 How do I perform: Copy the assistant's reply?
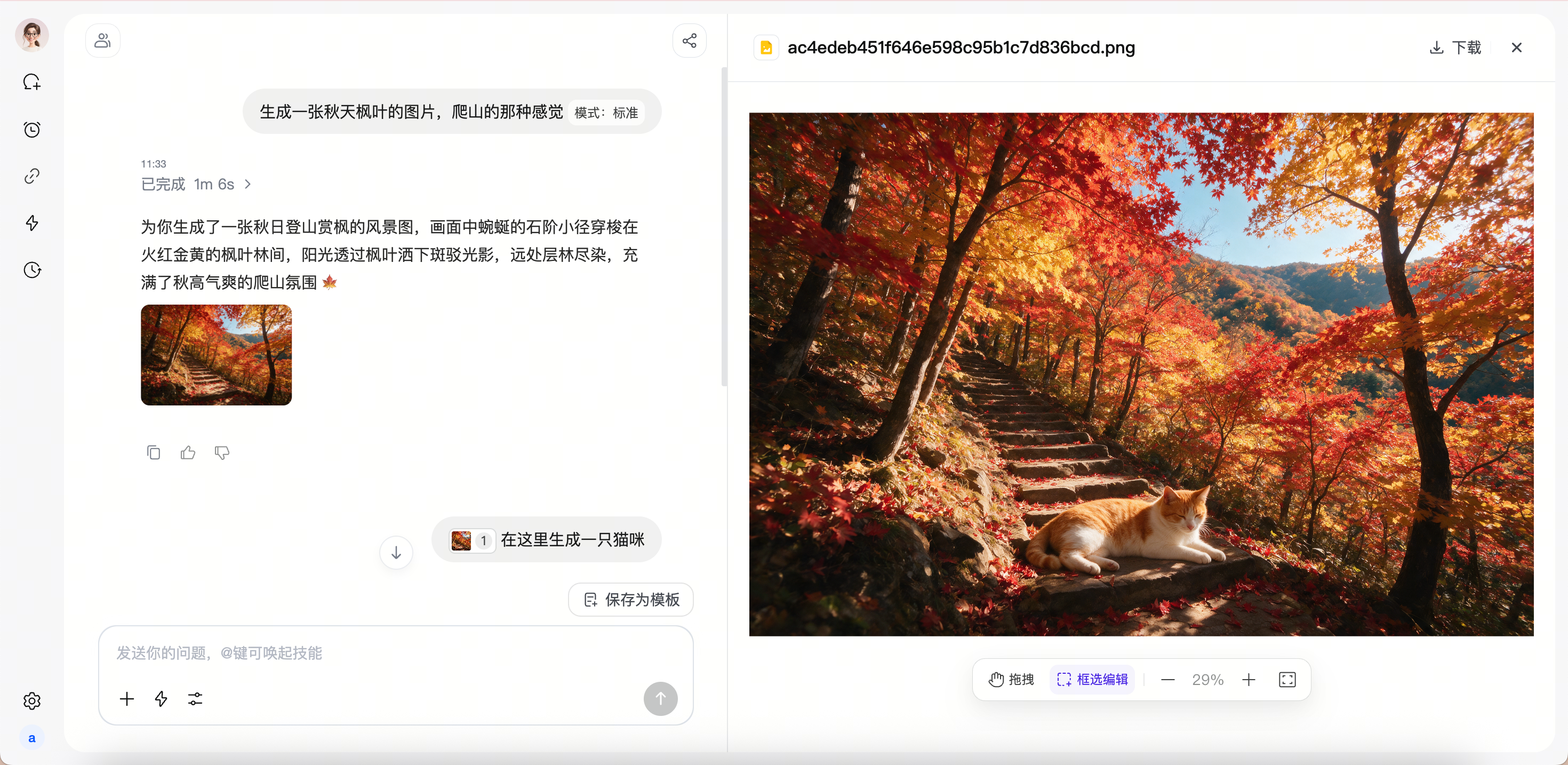click(154, 452)
